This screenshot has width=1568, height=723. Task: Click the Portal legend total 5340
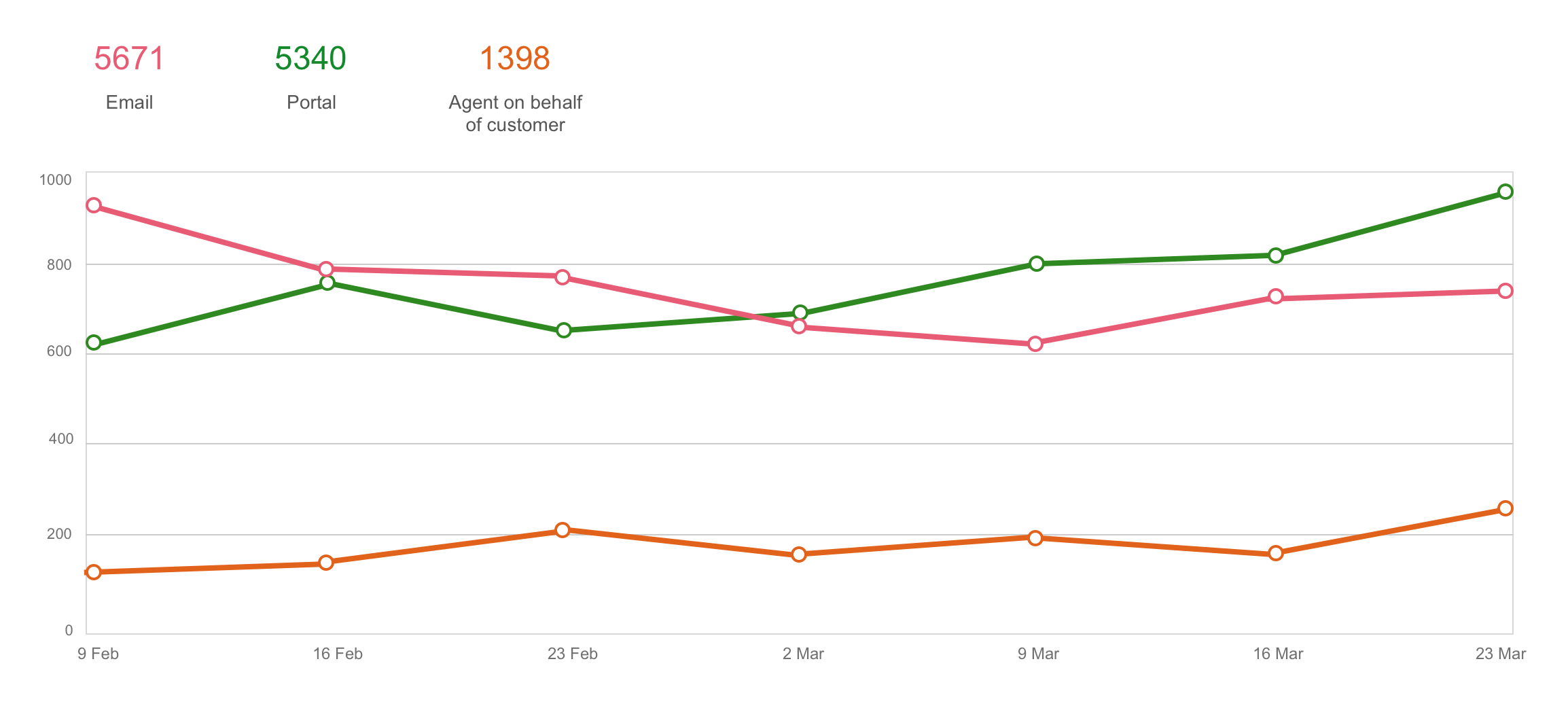310,58
